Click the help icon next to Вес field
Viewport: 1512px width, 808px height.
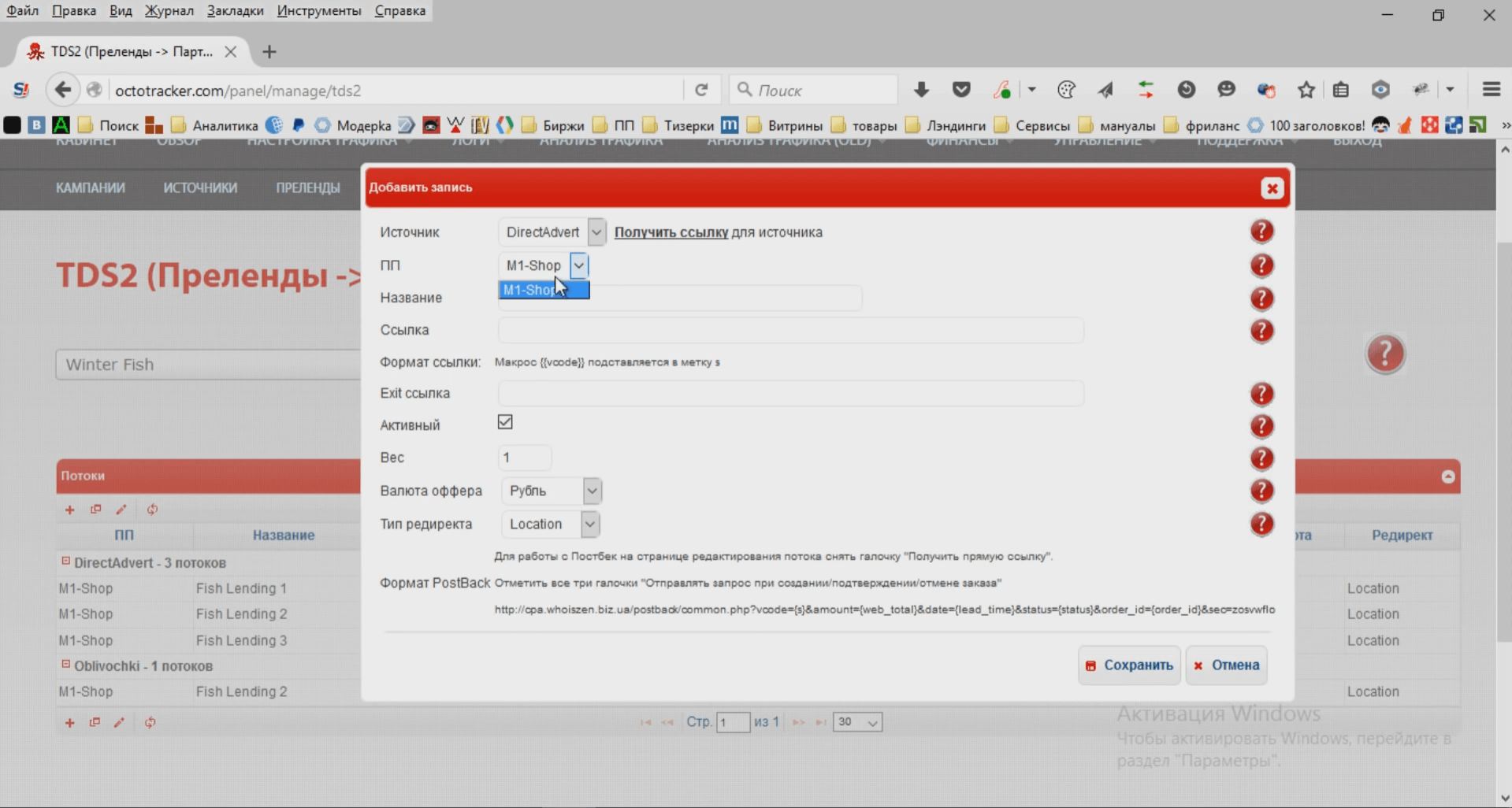point(1261,458)
